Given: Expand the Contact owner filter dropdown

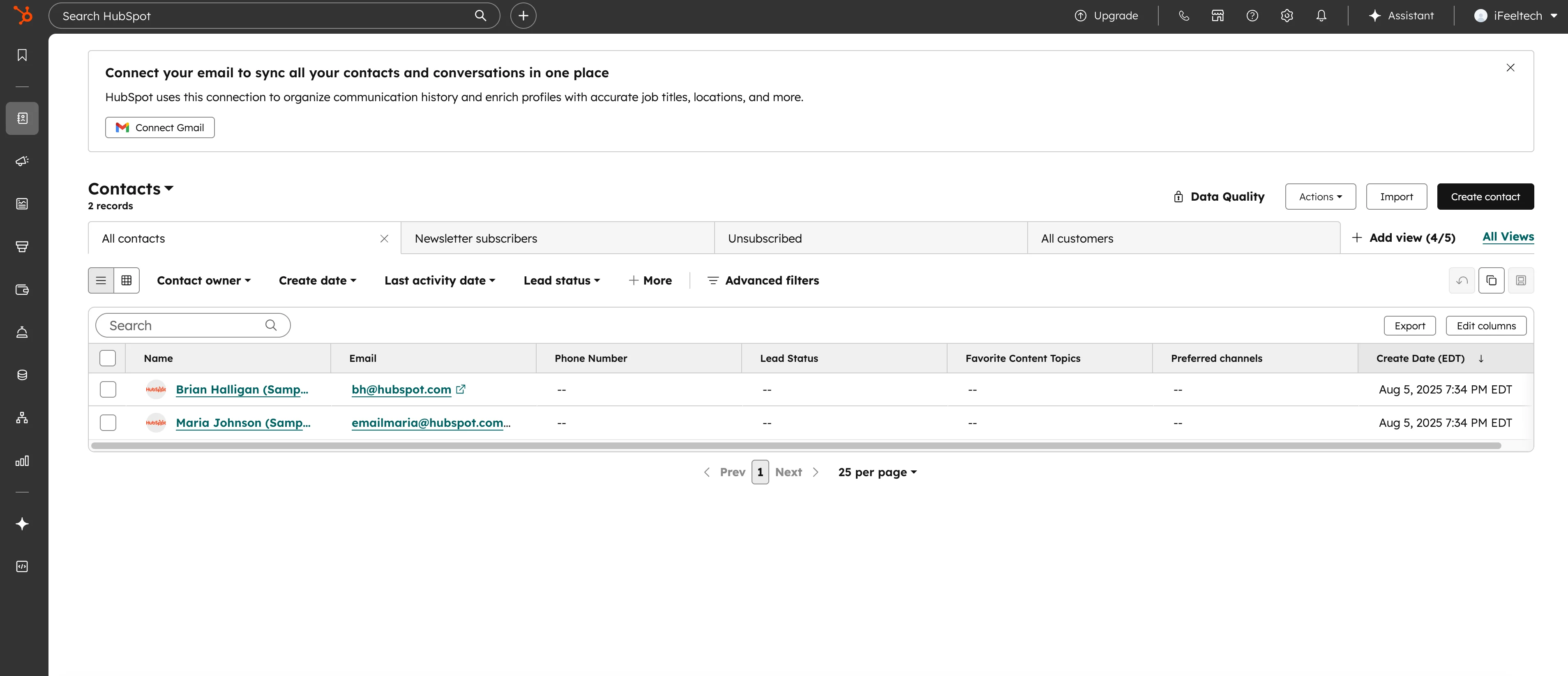Looking at the screenshot, I should click(203, 281).
